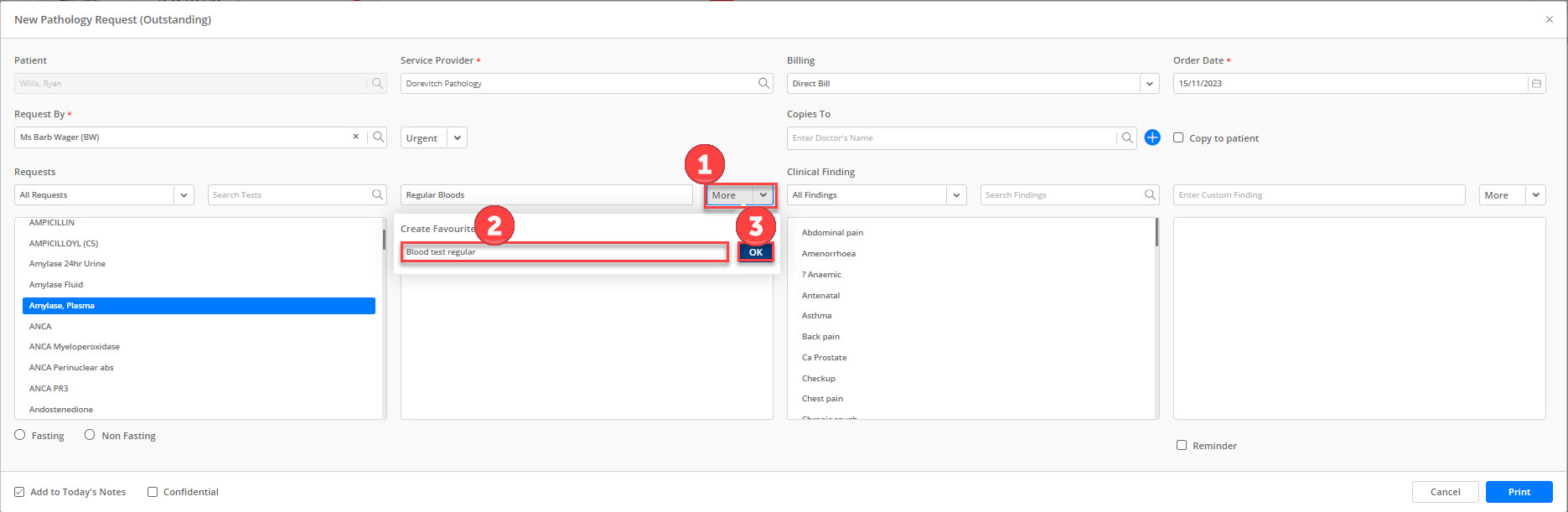Open the Requests More dropdown arrow
The width and height of the screenshot is (1568, 512).
763,195
